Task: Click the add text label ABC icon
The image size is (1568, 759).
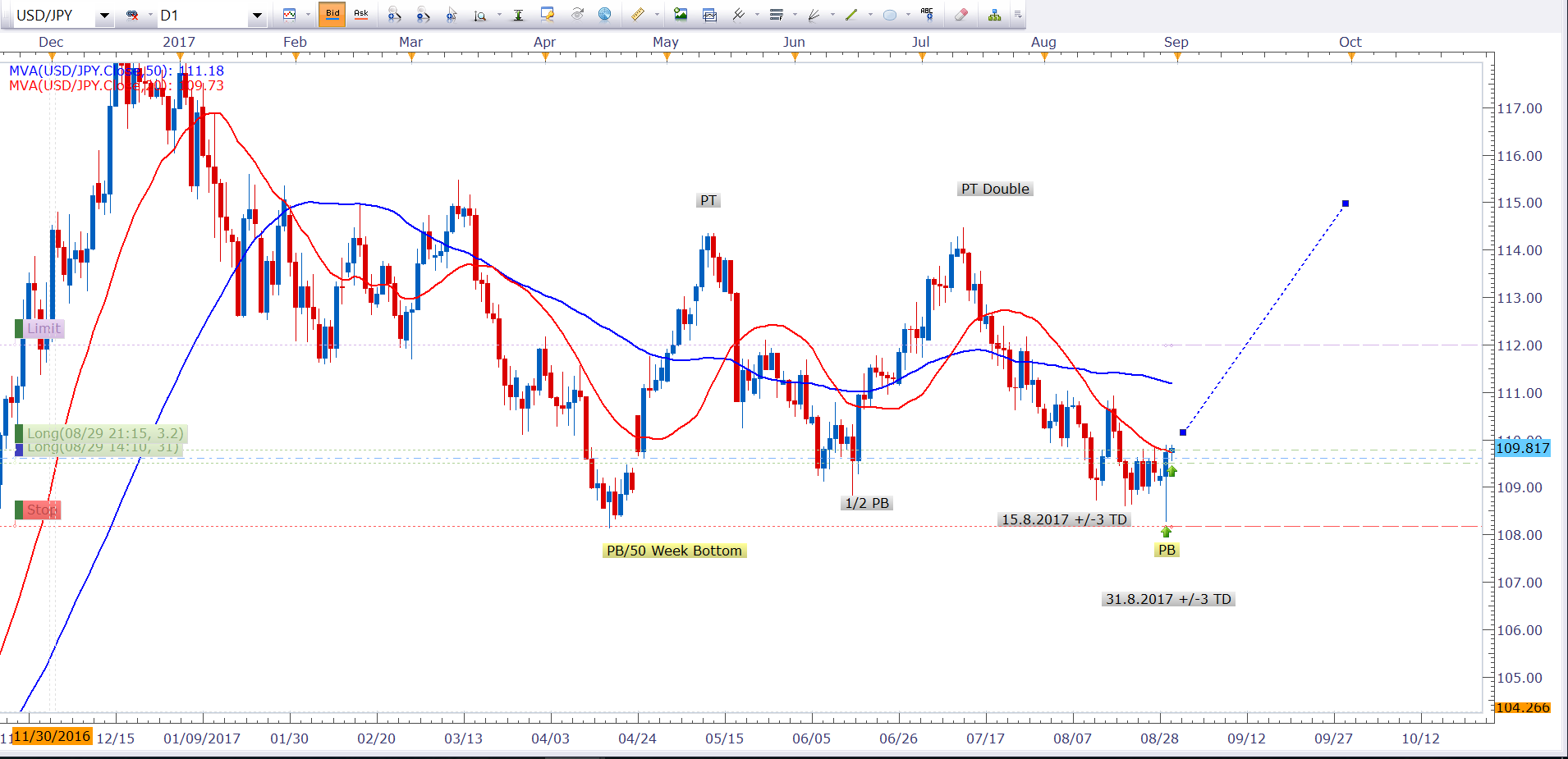Action: [x=927, y=14]
